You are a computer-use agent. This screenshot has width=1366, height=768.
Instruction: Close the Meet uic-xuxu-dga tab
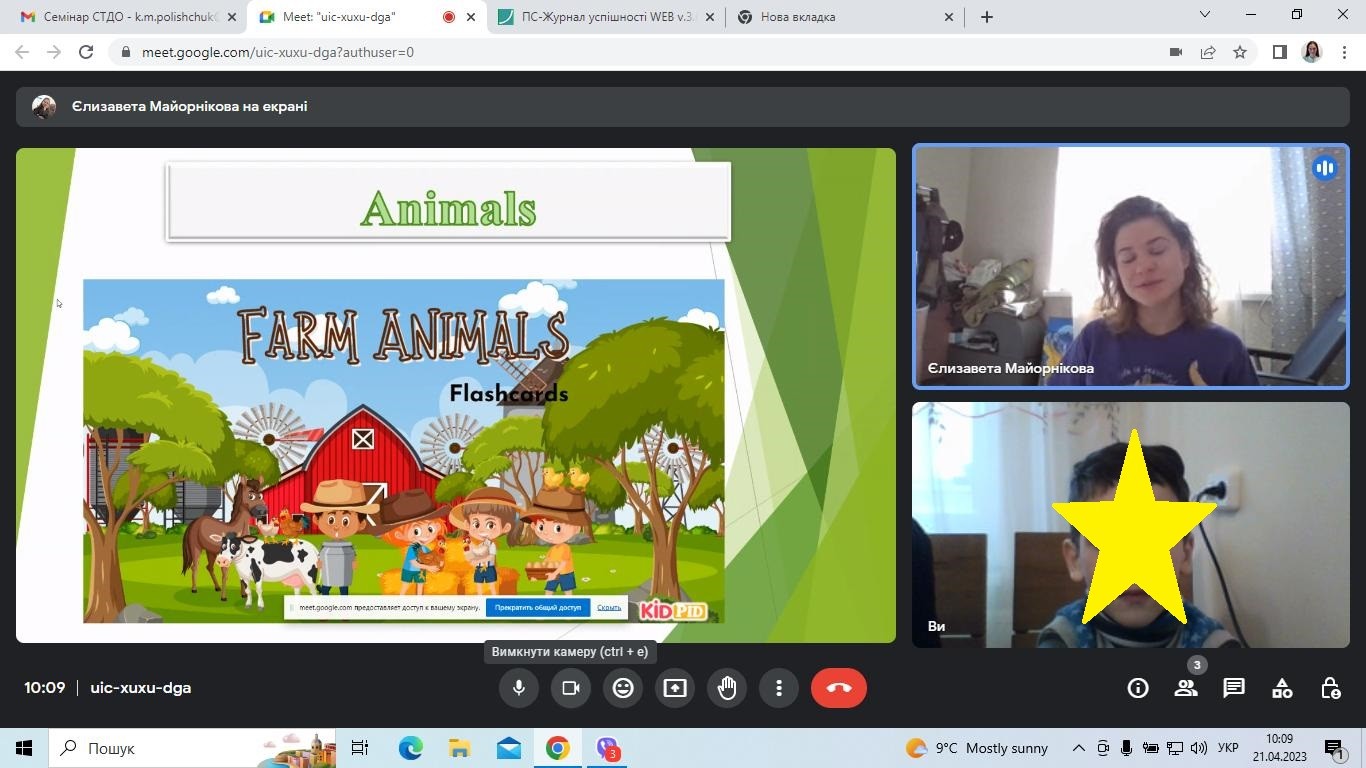point(471,17)
